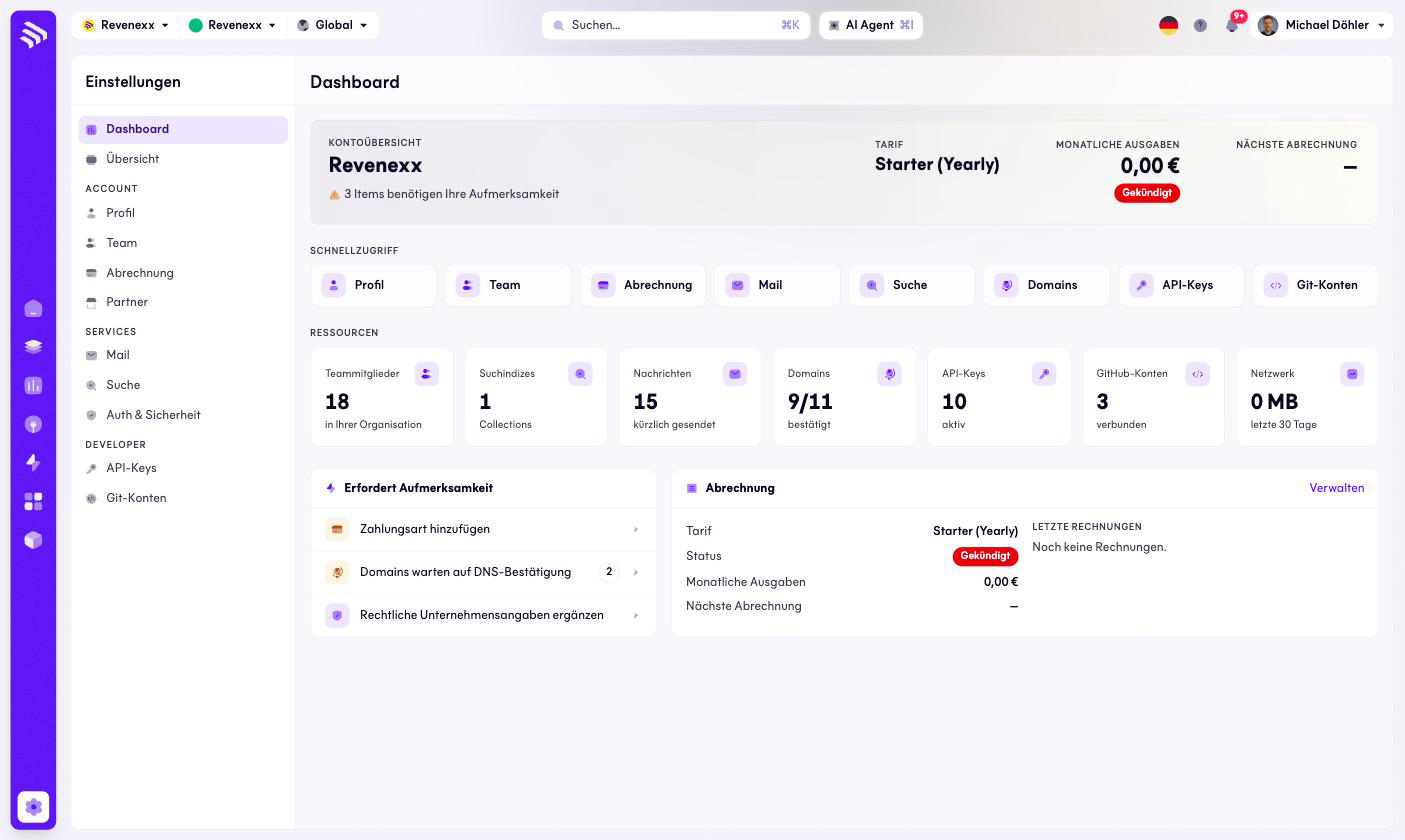1405x840 pixels.
Task: Open the apps grid icon in left rail
Action: [33, 501]
